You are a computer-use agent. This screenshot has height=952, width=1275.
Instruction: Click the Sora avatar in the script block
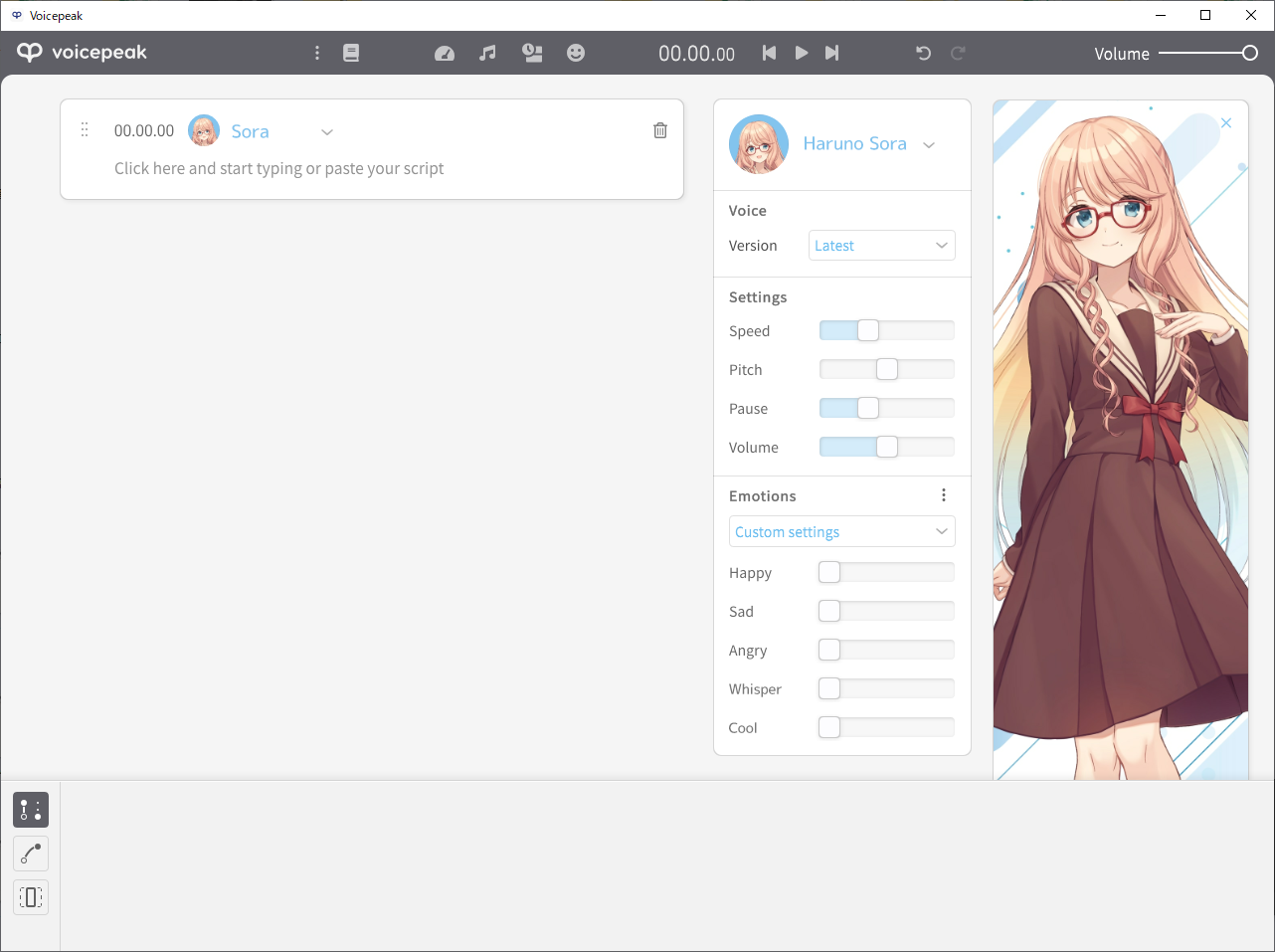pos(204,130)
